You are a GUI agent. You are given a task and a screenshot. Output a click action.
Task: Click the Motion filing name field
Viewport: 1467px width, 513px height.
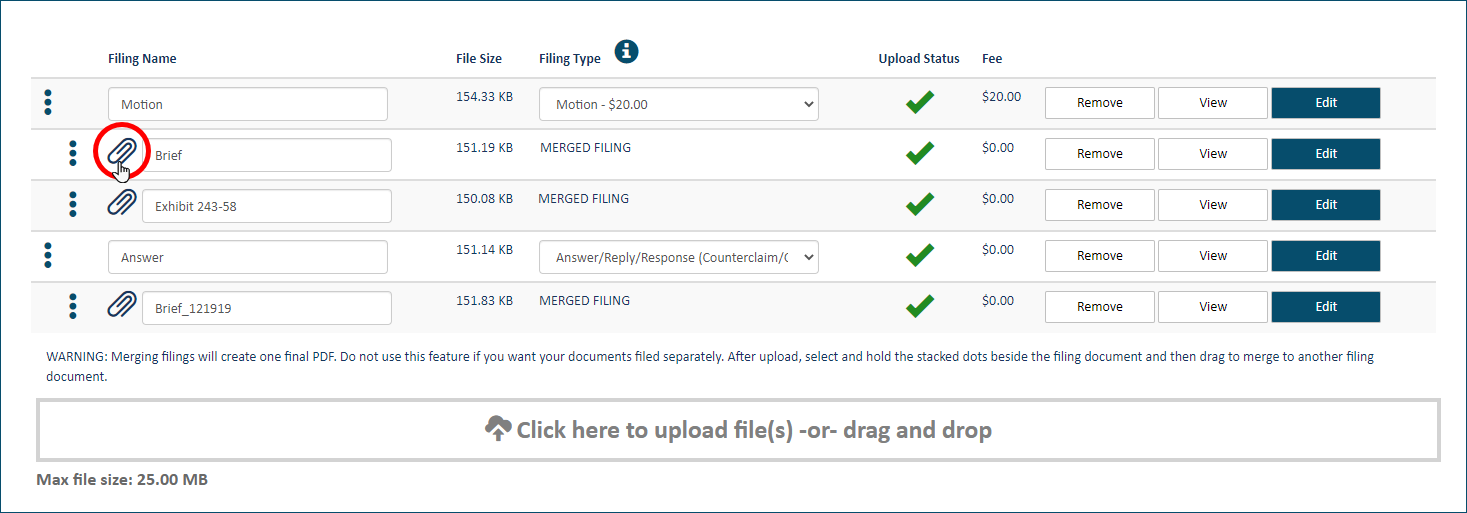click(x=248, y=104)
